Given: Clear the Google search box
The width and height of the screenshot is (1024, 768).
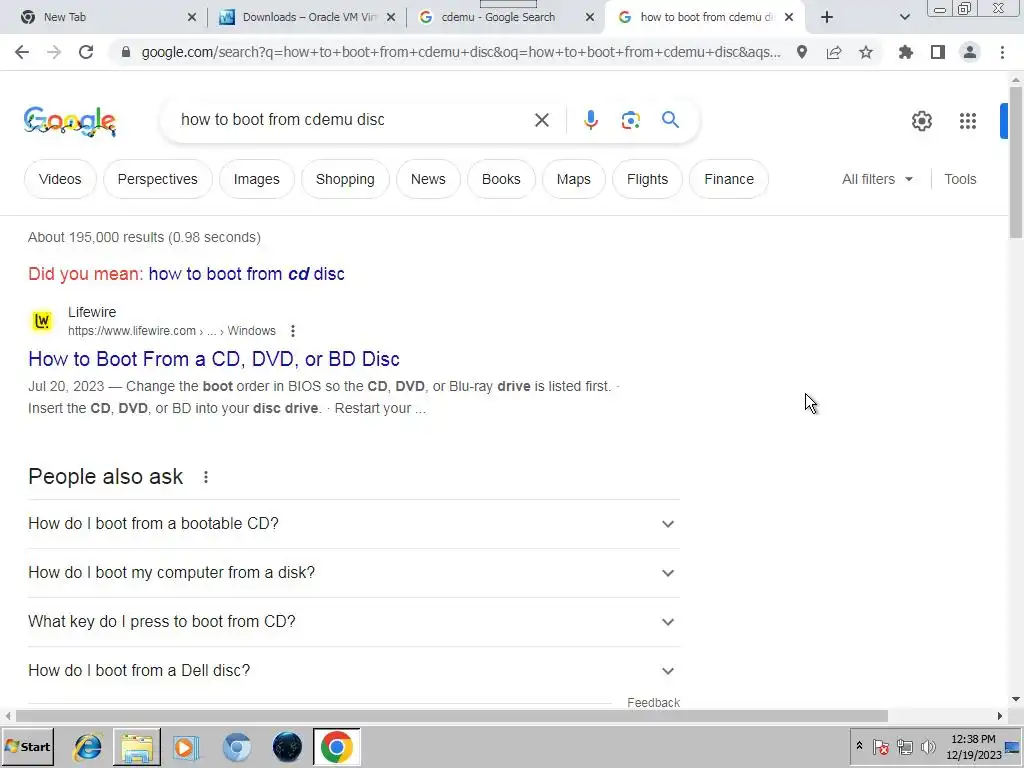Looking at the screenshot, I should 541,120.
